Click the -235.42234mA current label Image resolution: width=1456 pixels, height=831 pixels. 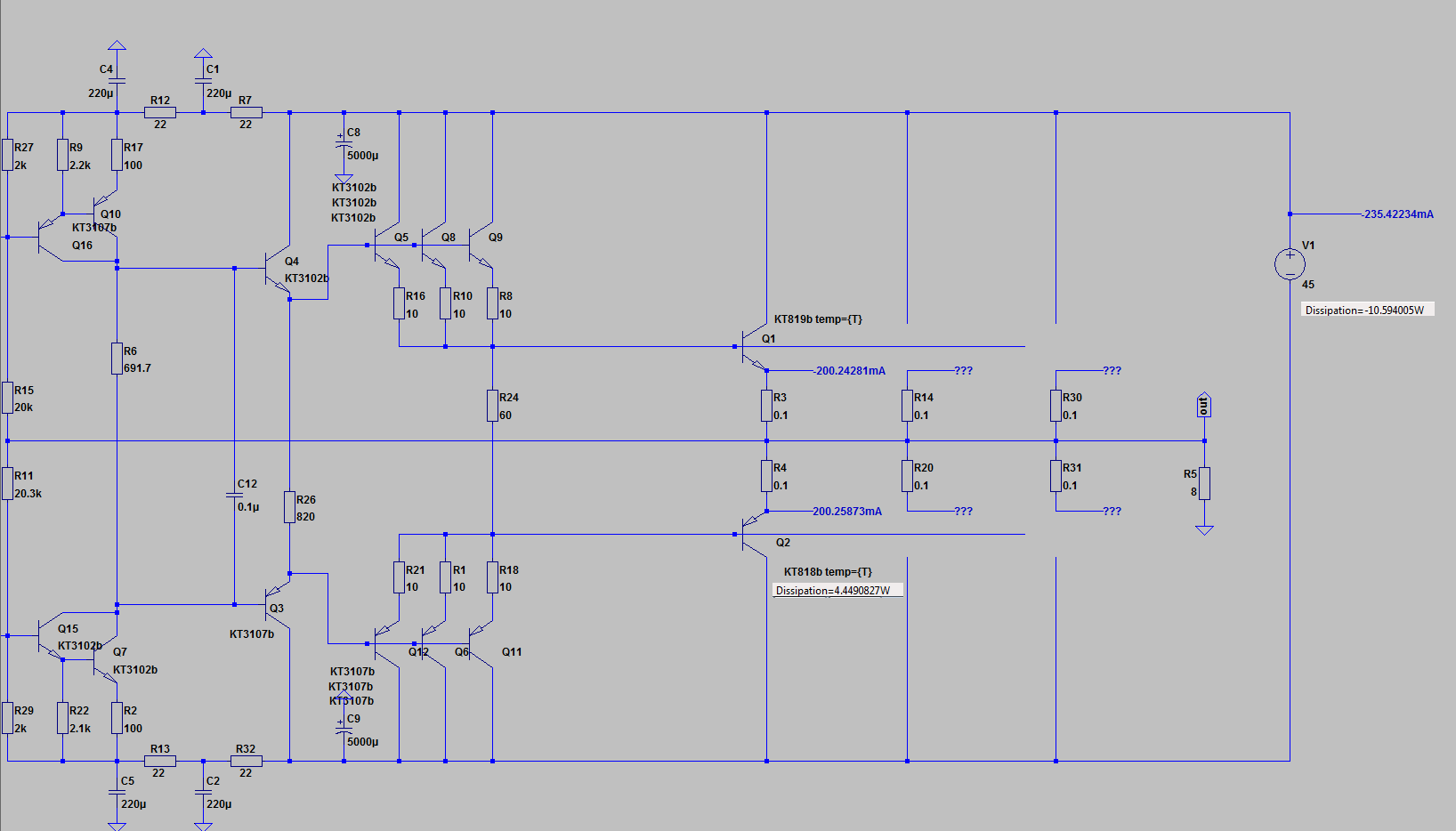[1398, 214]
